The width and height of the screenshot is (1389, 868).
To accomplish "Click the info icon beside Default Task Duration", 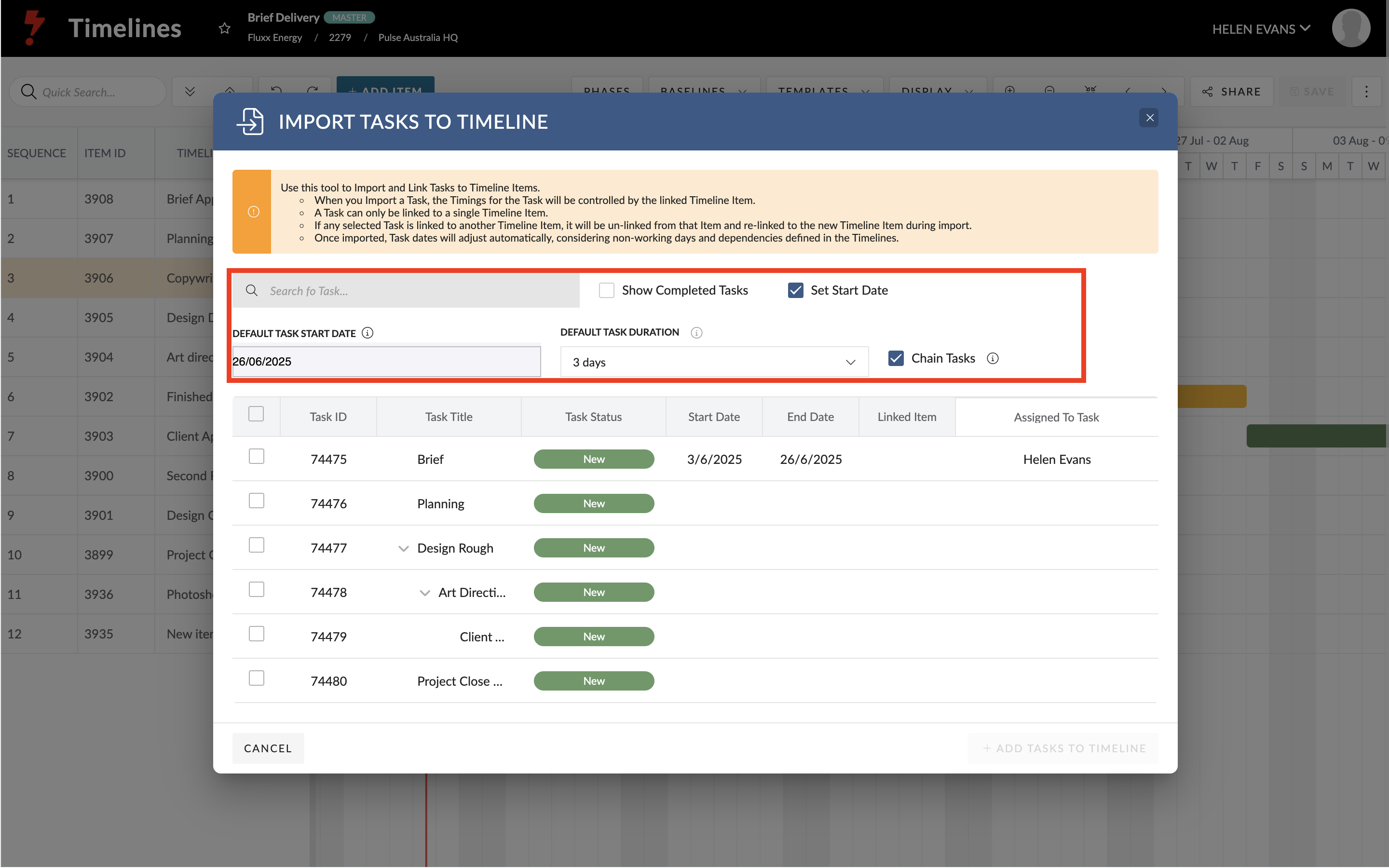I will (x=696, y=332).
